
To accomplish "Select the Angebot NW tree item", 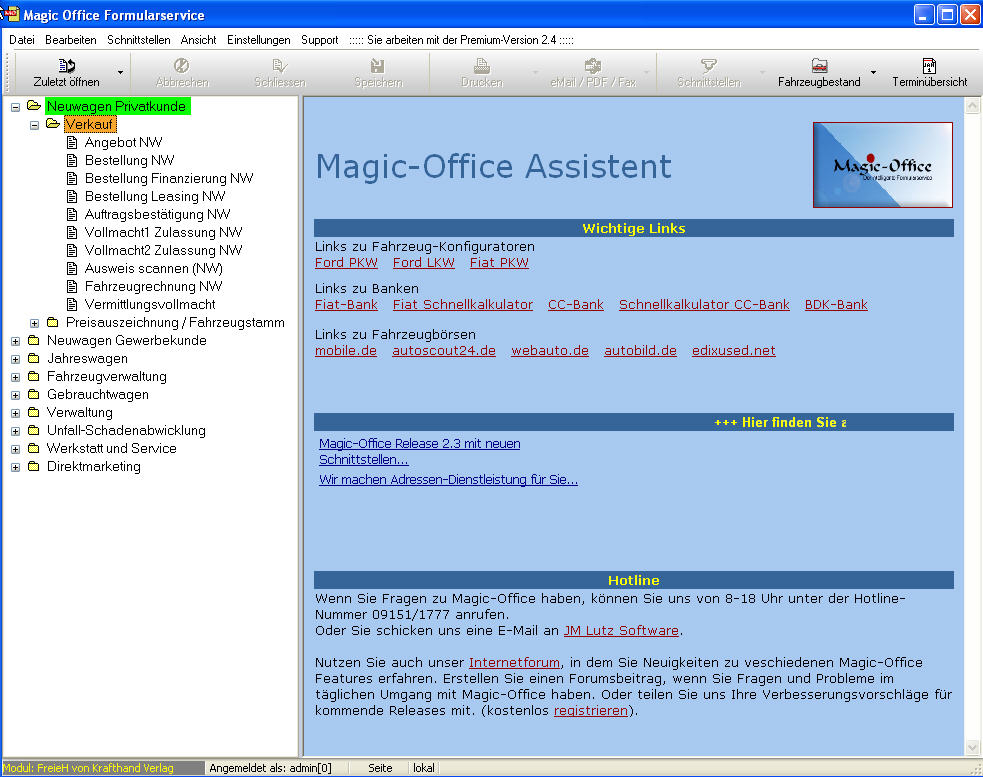I will click(124, 142).
